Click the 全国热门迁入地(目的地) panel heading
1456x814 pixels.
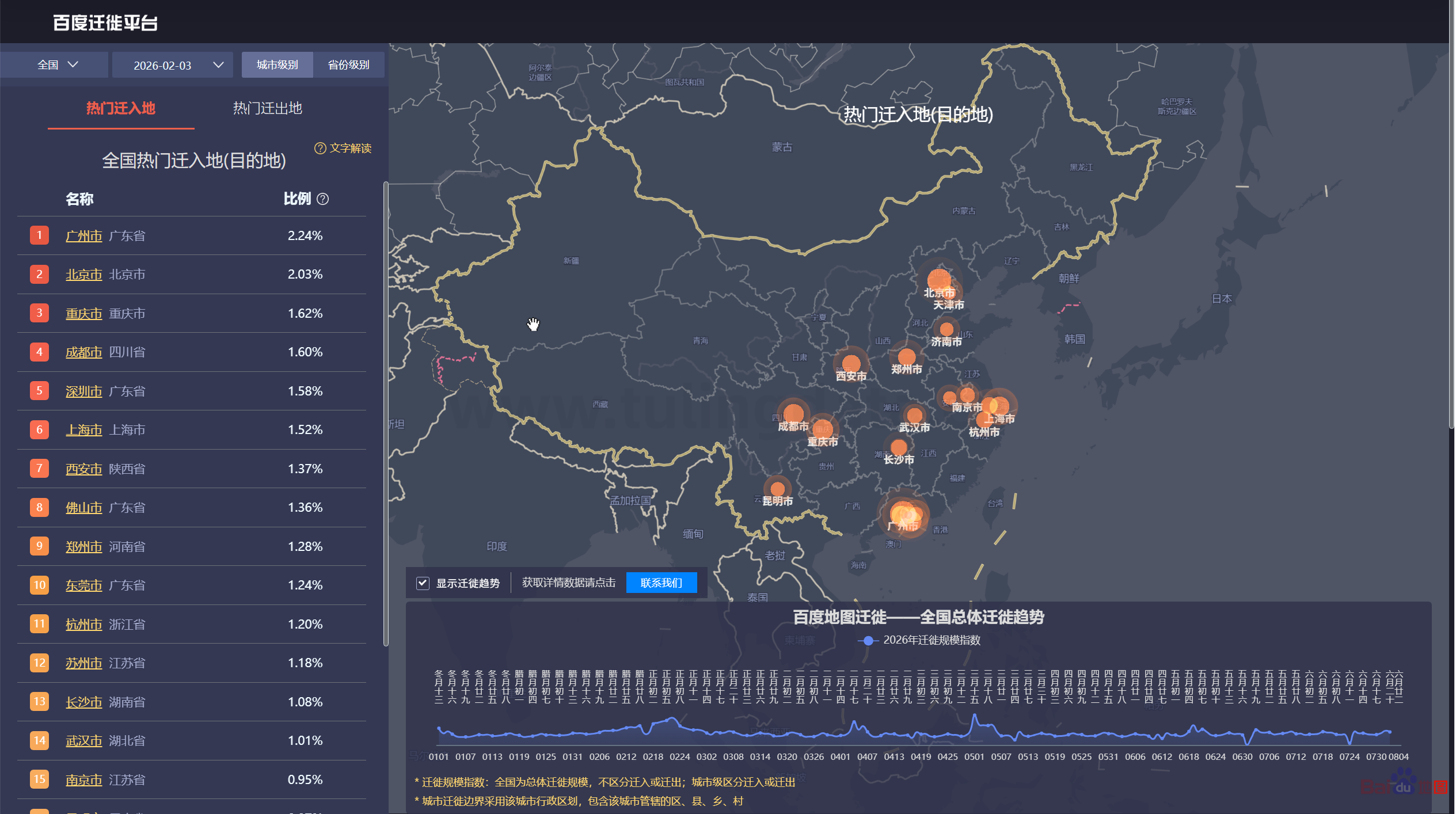194,161
